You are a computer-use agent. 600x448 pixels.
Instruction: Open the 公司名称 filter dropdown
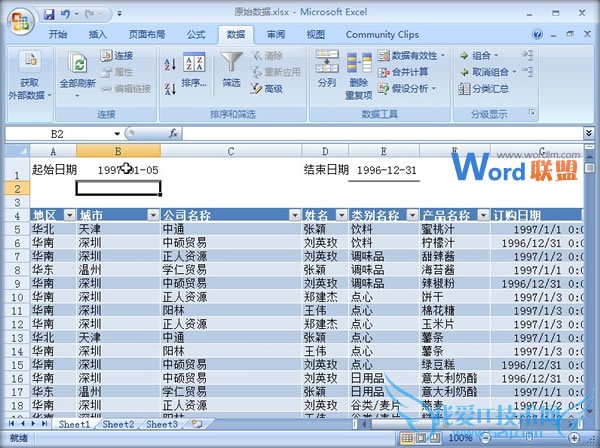pyautogui.click(x=295, y=215)
